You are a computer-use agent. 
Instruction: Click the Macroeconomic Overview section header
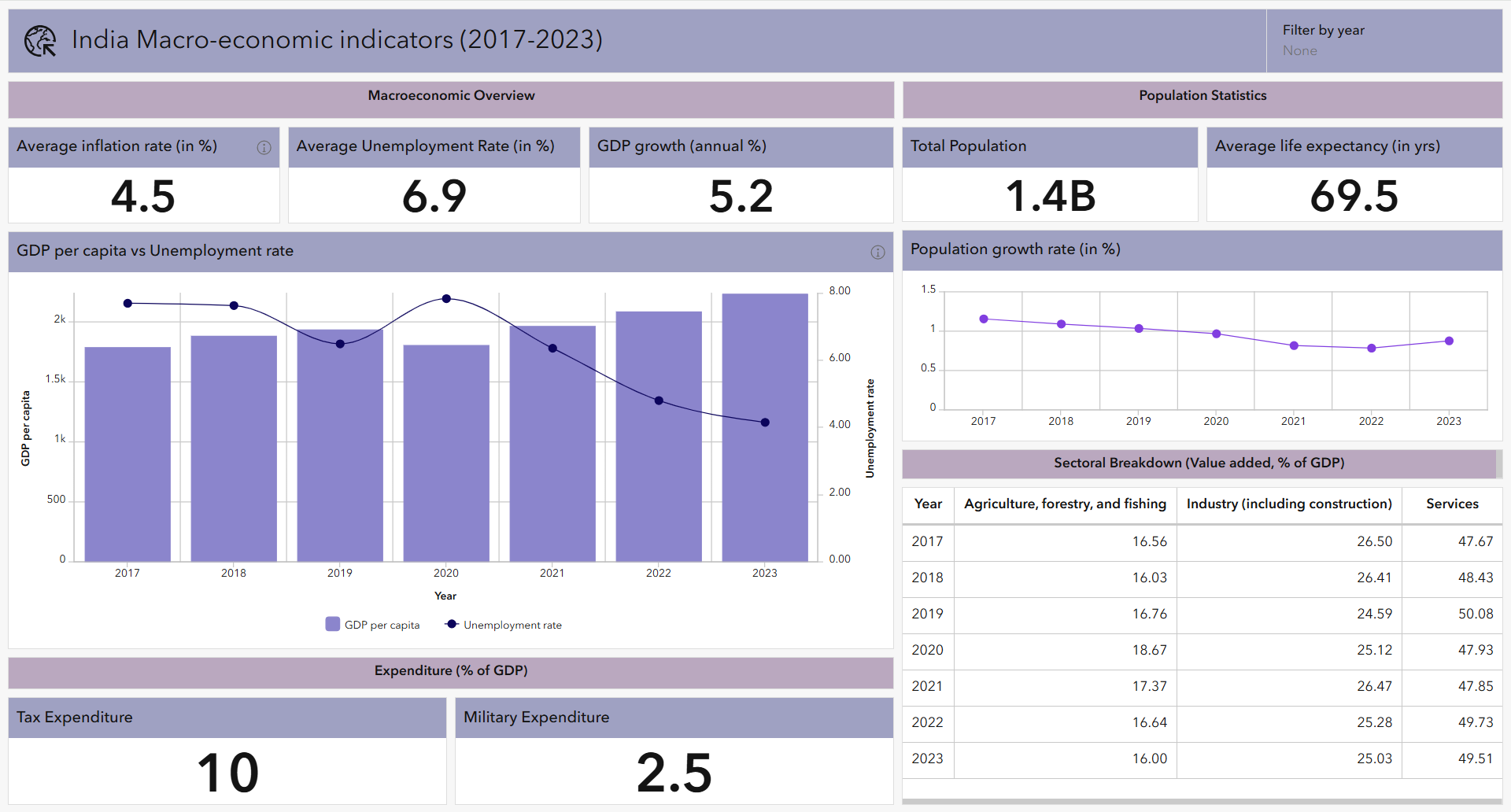[450, 95]
